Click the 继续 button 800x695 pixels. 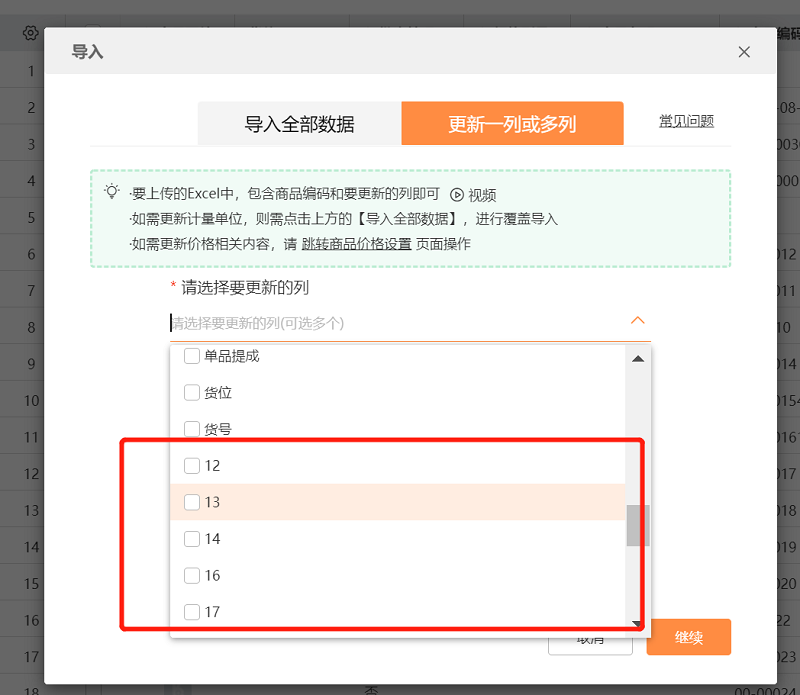689,637
